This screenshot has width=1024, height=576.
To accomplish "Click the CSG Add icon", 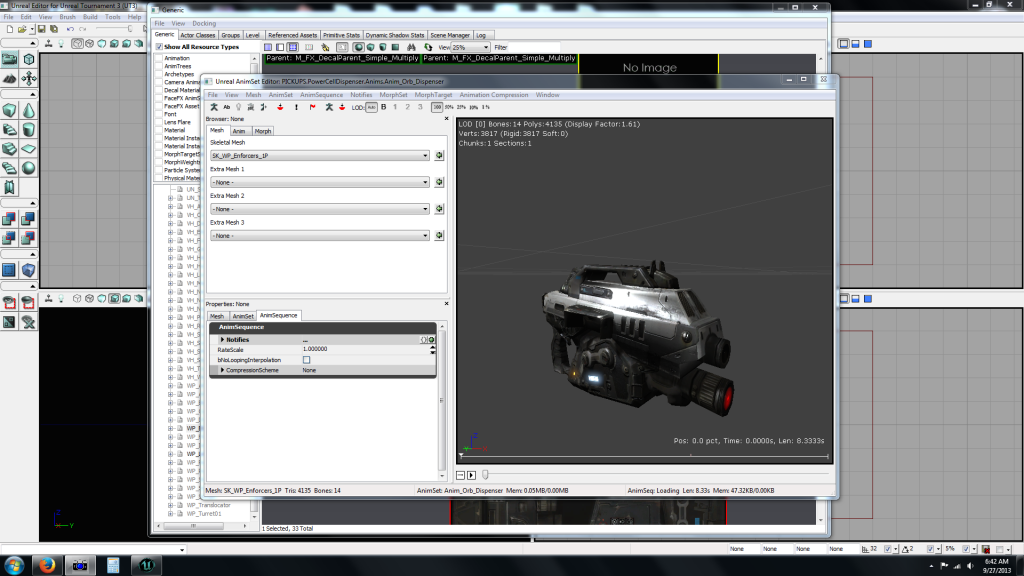I will (10, 219).
